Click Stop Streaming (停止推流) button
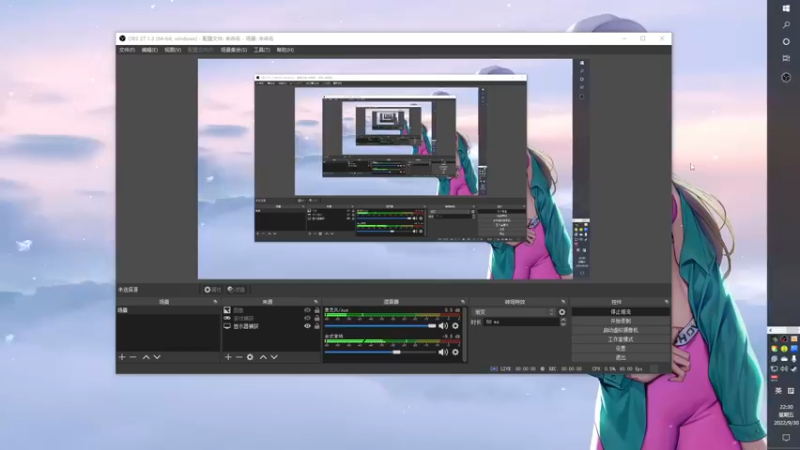Viewport: 800px width, 450px height. [620, 312]
